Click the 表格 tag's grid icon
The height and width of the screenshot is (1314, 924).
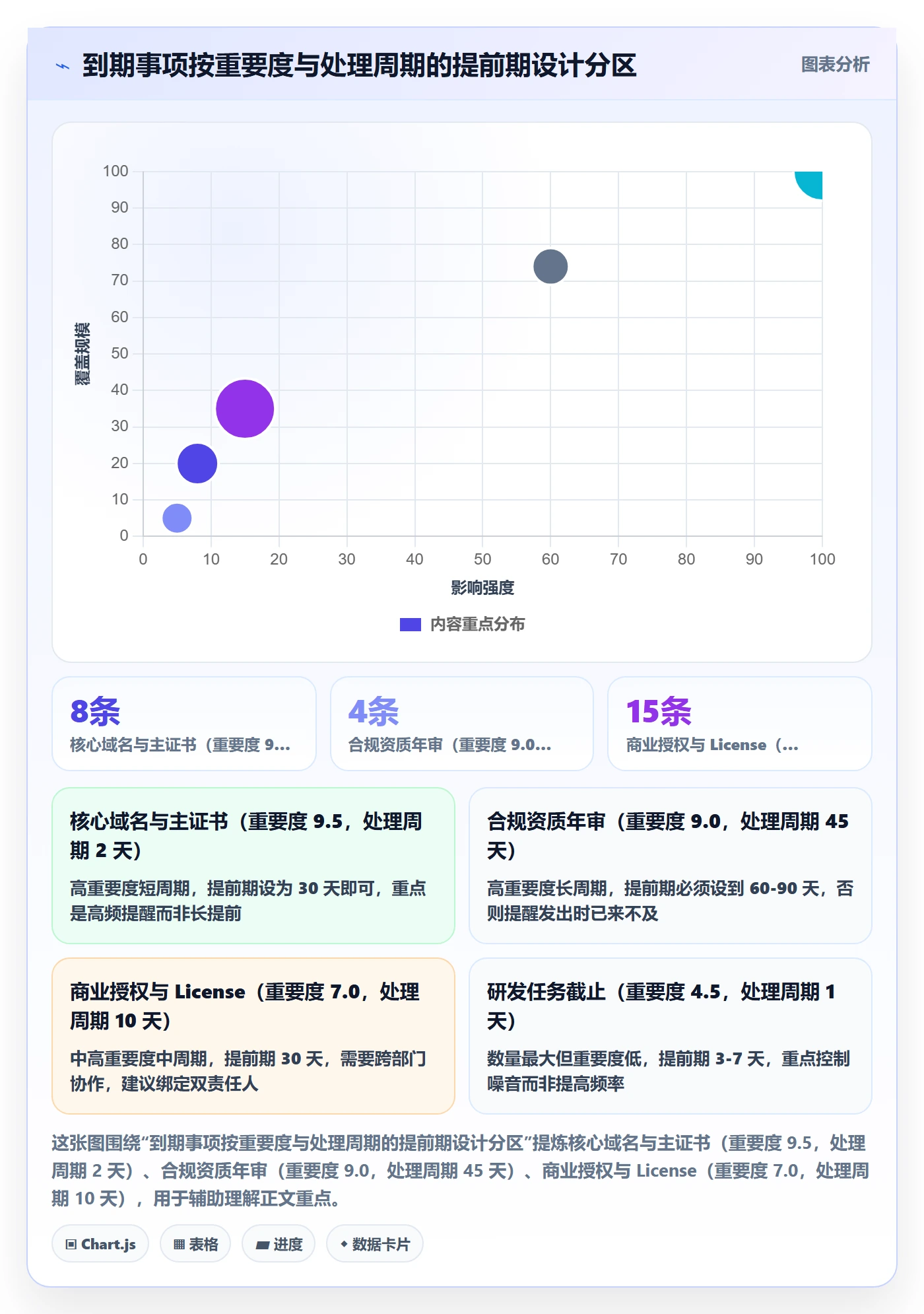point(179,1245)
